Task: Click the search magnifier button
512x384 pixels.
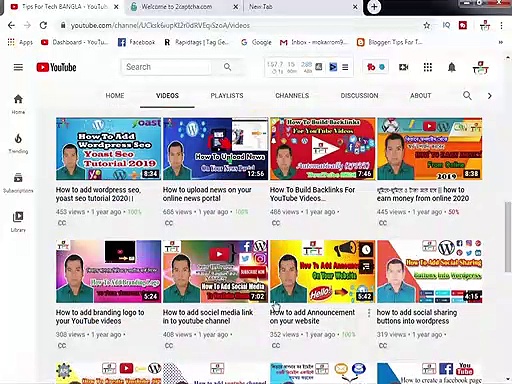Action: [227, 67]
